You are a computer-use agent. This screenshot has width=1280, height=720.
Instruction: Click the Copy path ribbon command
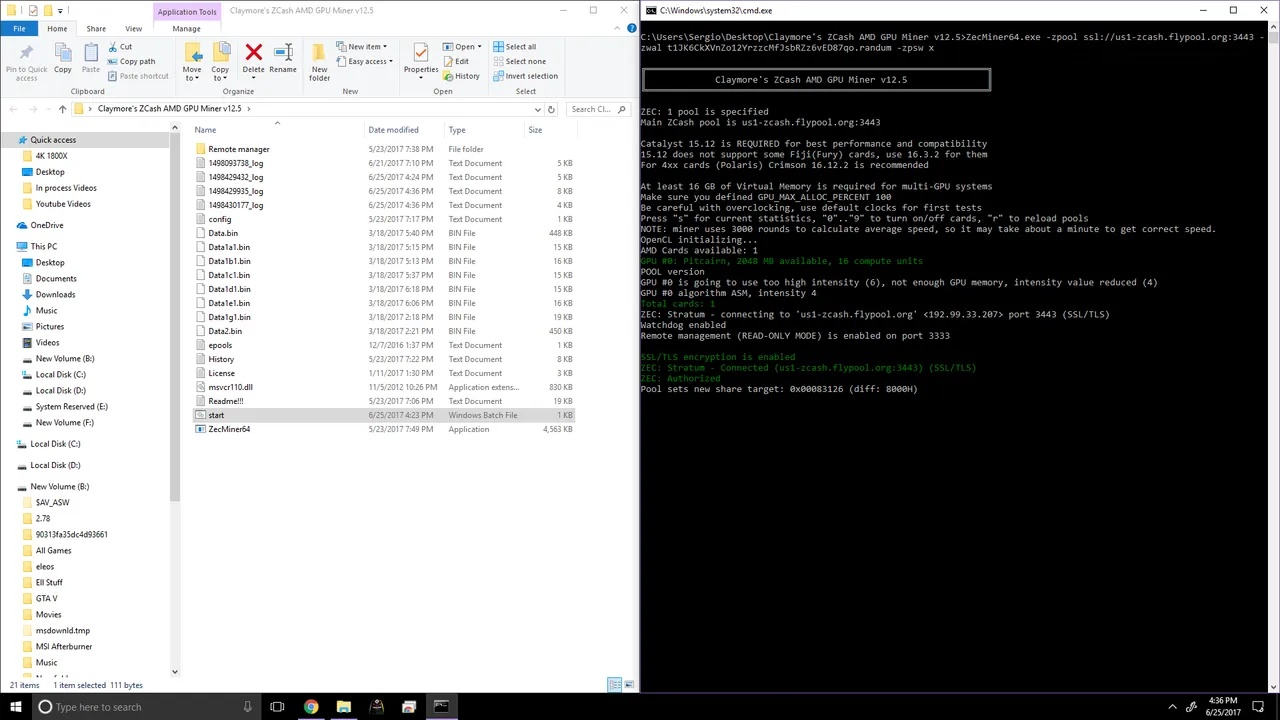[131, 61]
